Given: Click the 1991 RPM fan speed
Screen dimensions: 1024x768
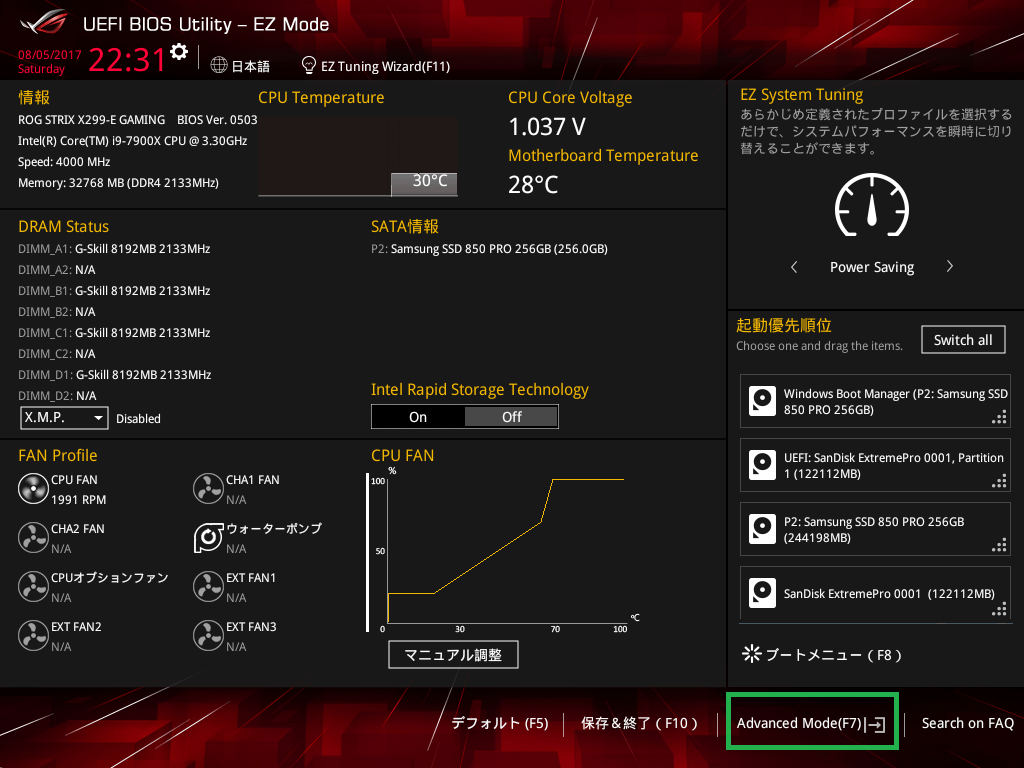Looking at the screenshot, I should click(x=78, y=500).
